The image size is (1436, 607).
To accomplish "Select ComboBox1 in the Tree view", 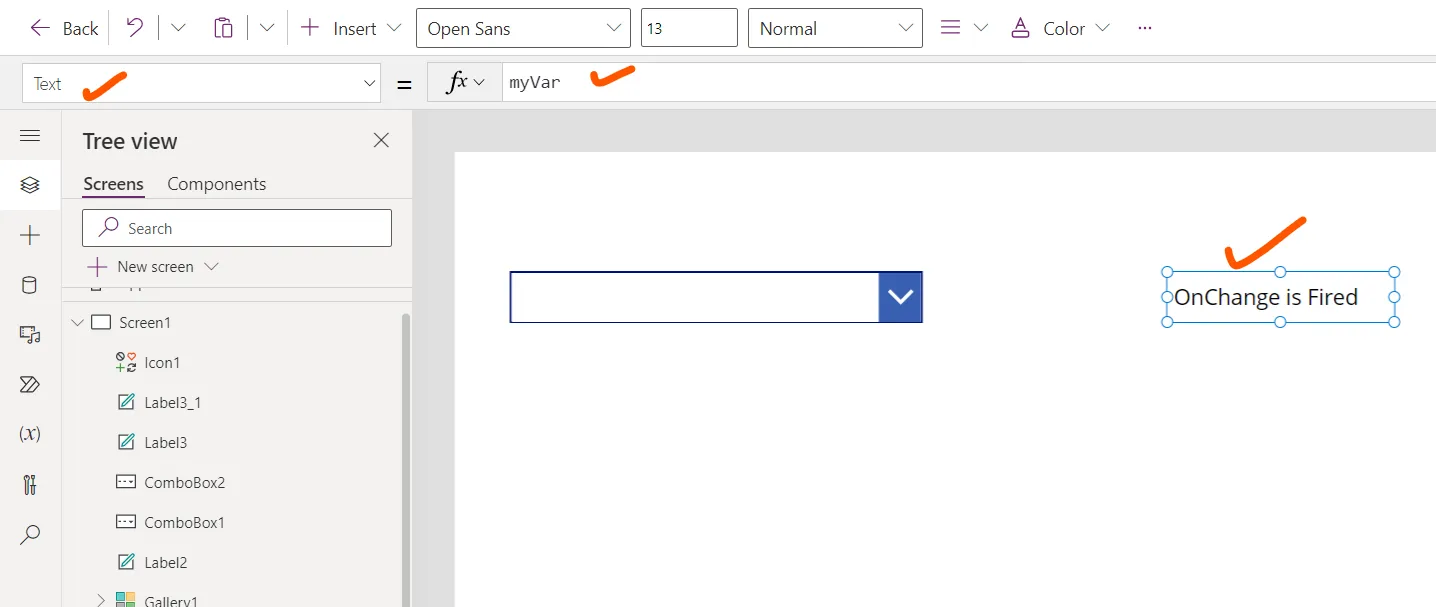I will [184, 521].
